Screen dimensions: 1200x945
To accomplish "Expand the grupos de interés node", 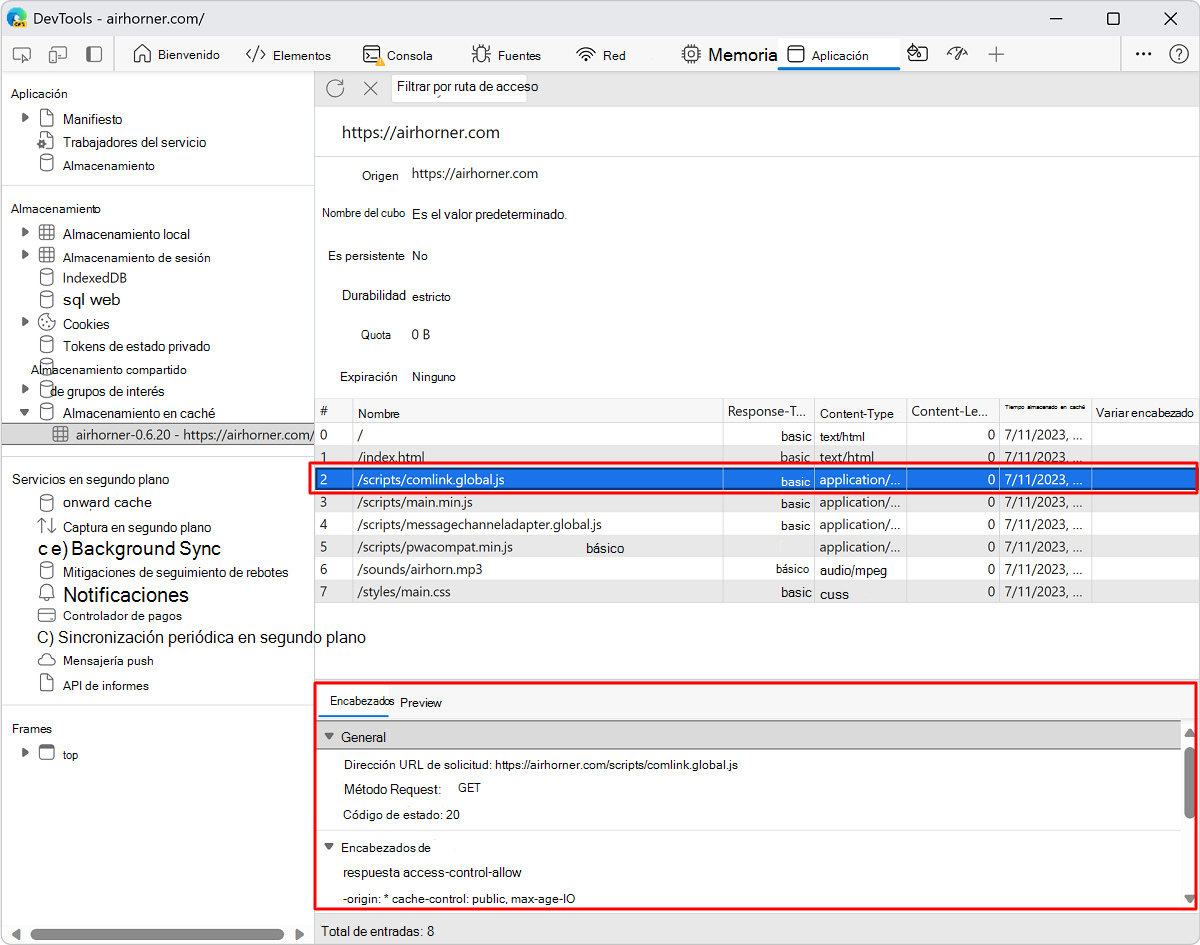I will [x=25, y=389].
